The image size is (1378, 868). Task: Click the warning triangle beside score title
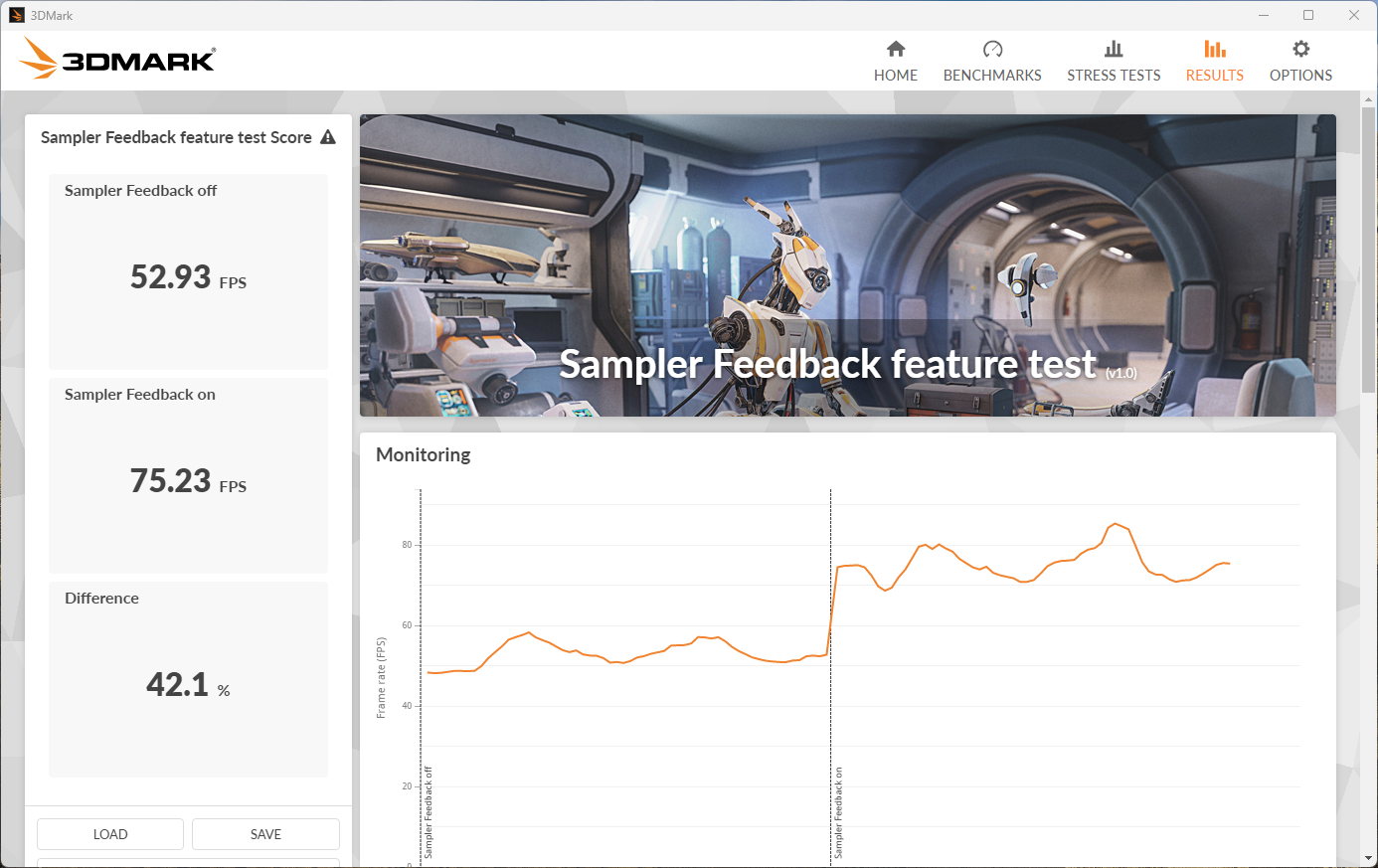[x=328, y=137]
